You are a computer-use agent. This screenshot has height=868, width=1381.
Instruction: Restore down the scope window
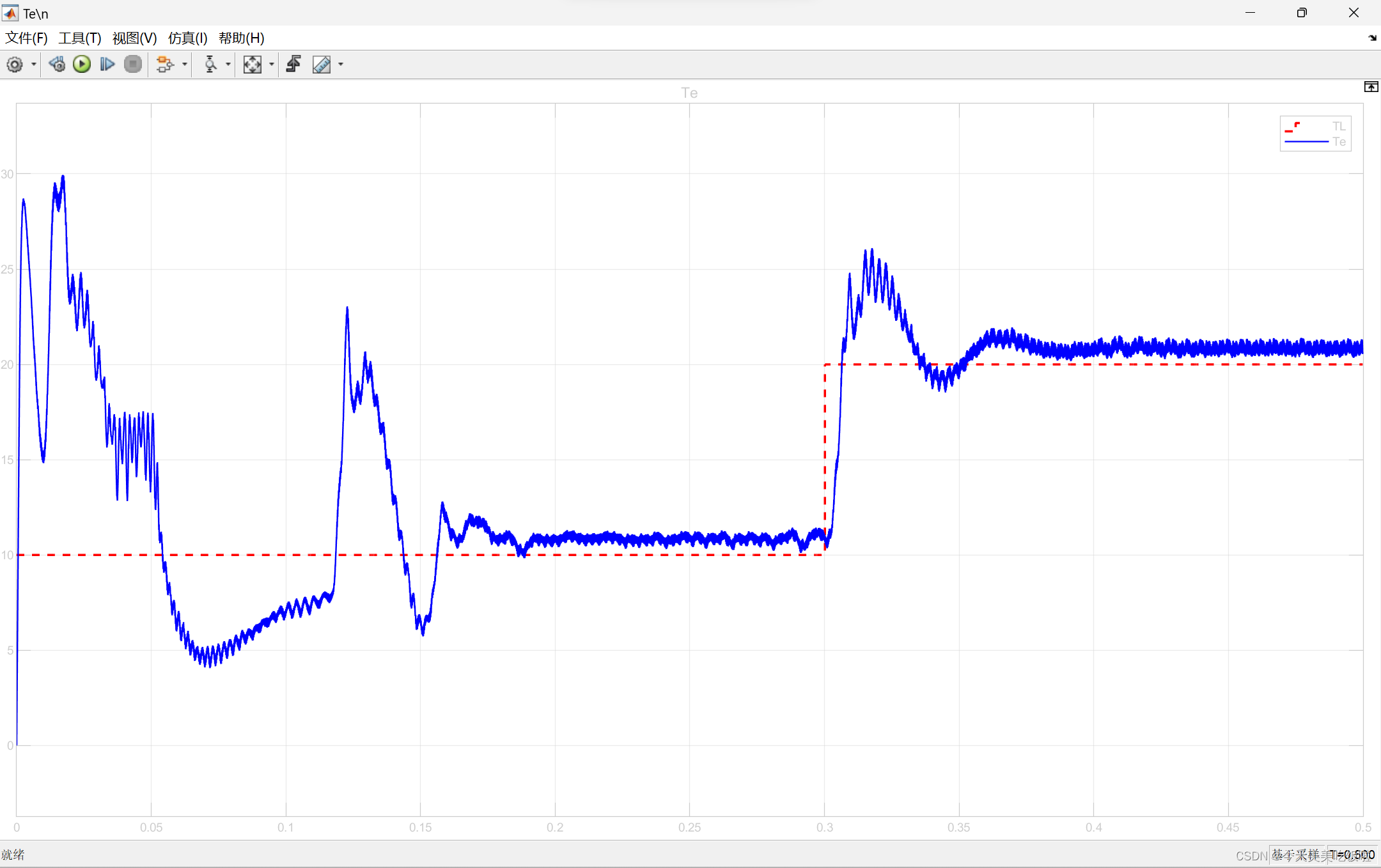[x=1302, y=13]
